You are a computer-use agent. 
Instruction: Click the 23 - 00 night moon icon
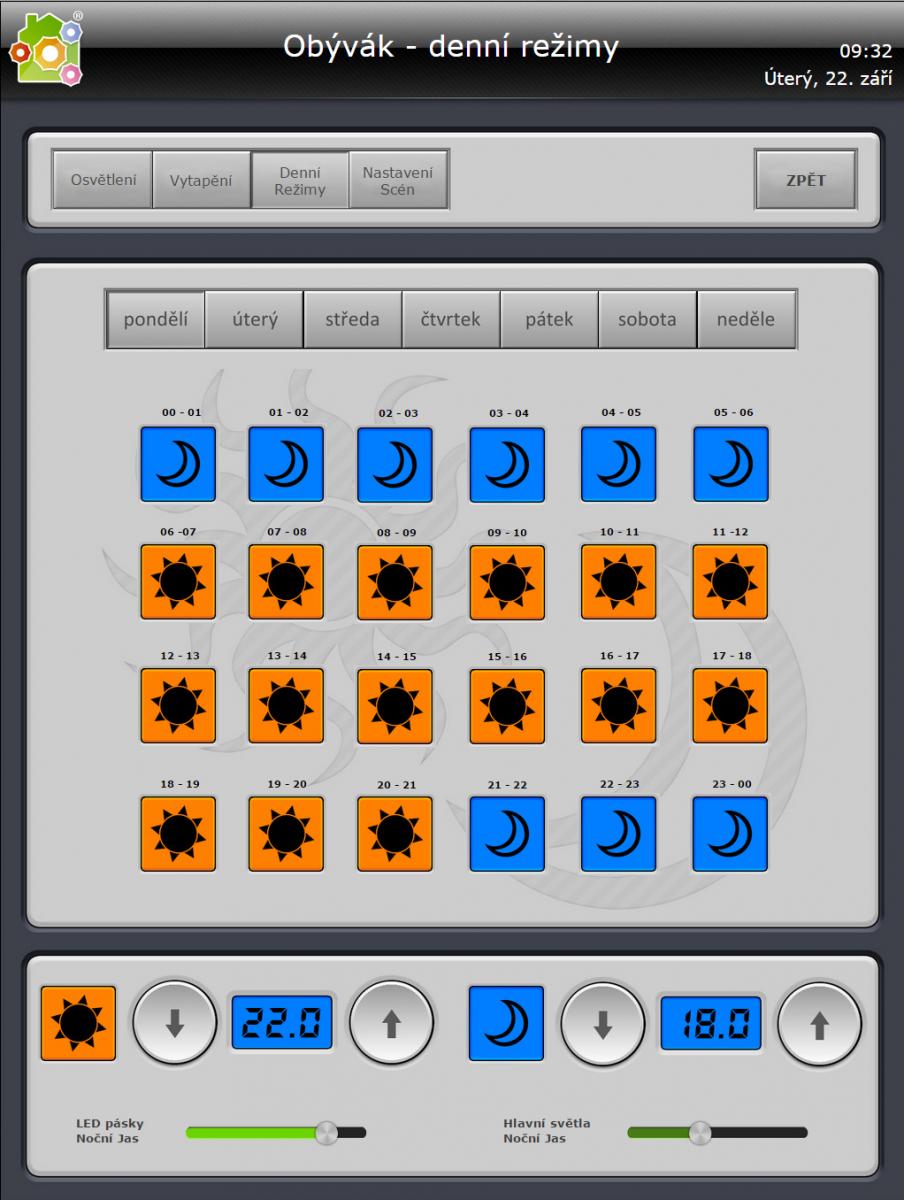coord(730,834)
